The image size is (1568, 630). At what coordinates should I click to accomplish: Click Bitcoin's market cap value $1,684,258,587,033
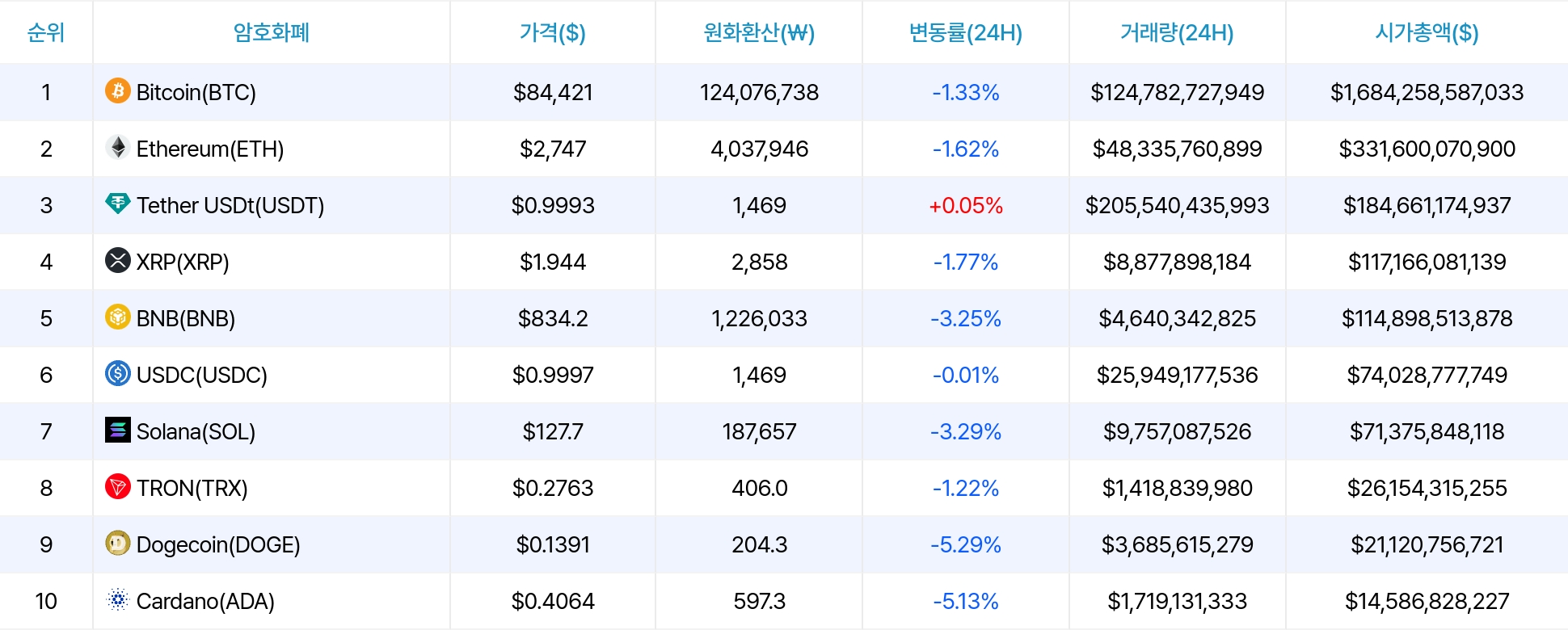point(1427,92)
